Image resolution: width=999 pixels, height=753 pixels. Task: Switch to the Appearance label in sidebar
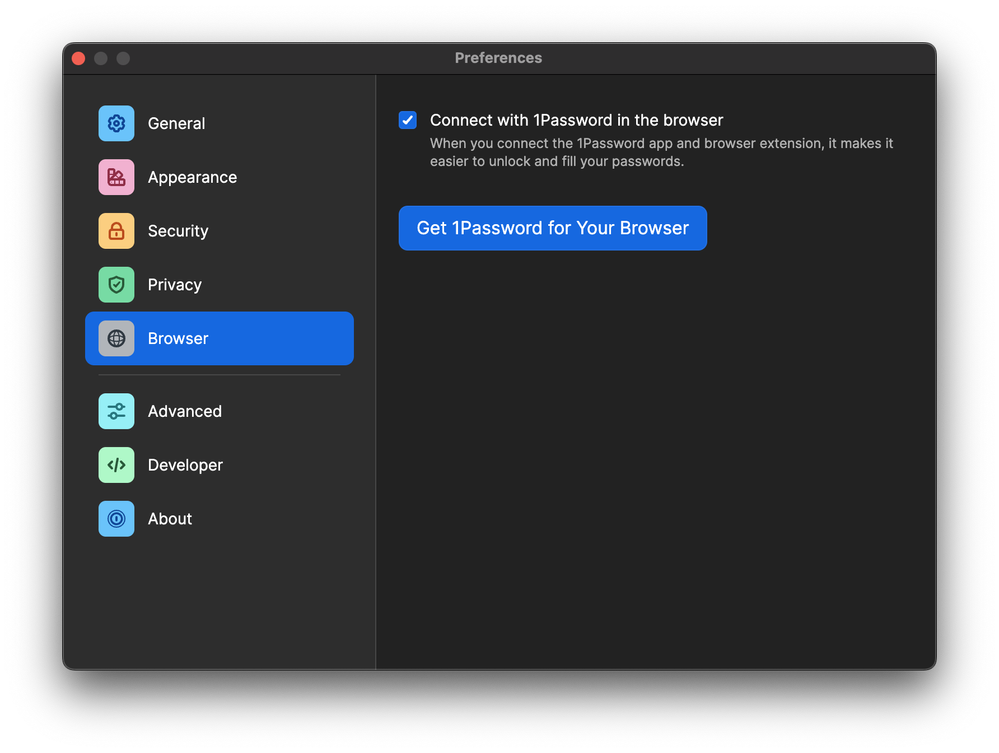[192, 178]
